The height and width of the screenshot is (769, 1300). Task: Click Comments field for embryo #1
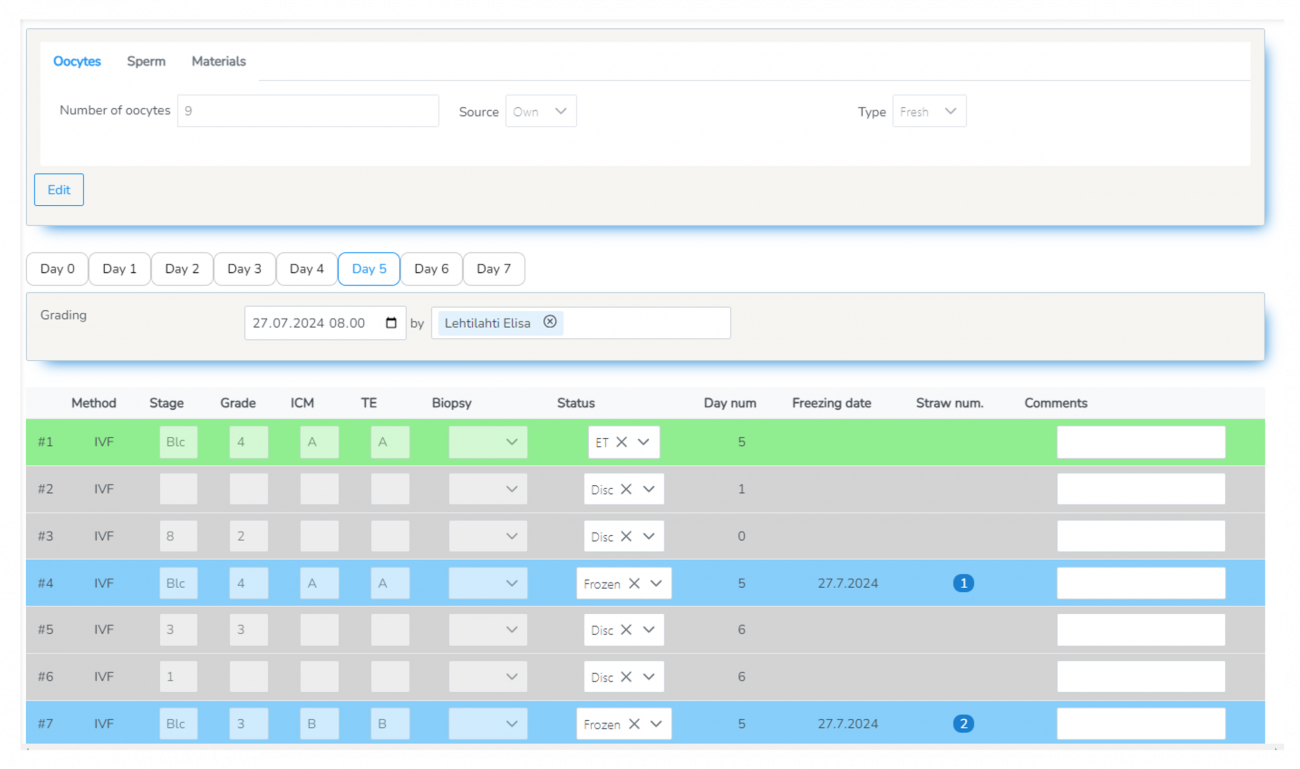(x=1140, y=442)
